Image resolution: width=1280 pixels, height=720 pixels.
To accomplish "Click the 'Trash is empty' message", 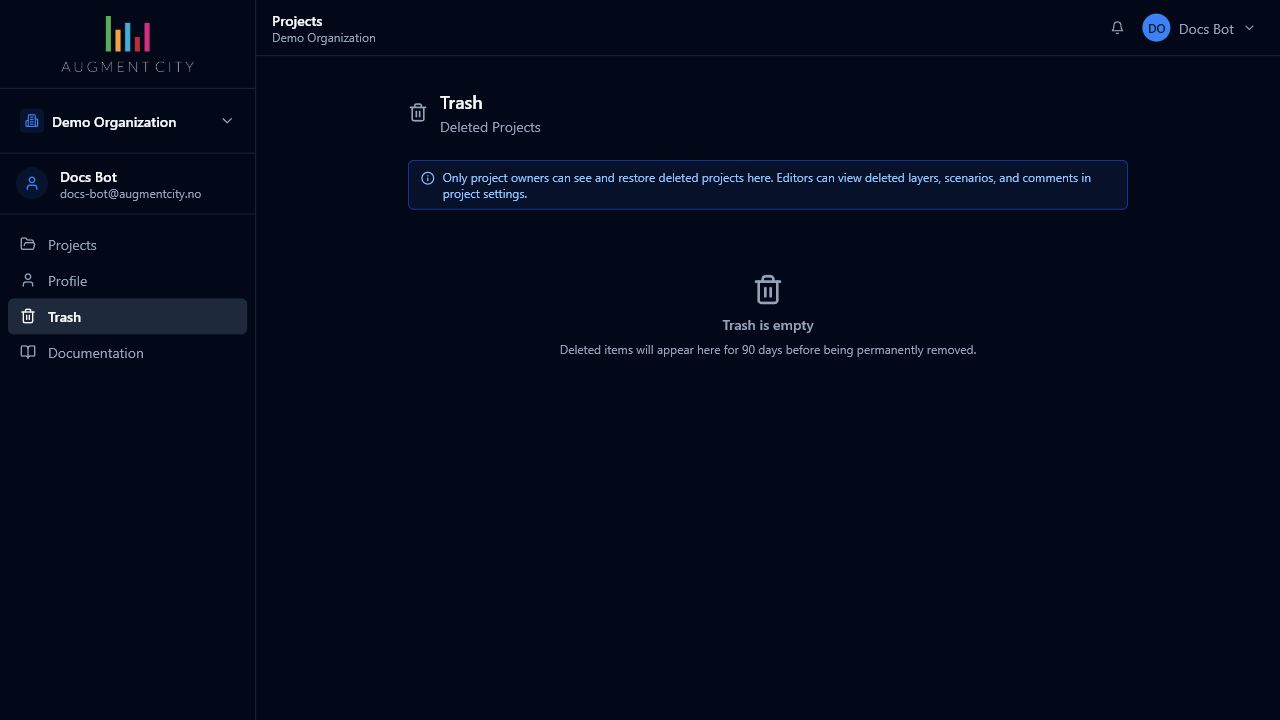I will click(768, 325).
